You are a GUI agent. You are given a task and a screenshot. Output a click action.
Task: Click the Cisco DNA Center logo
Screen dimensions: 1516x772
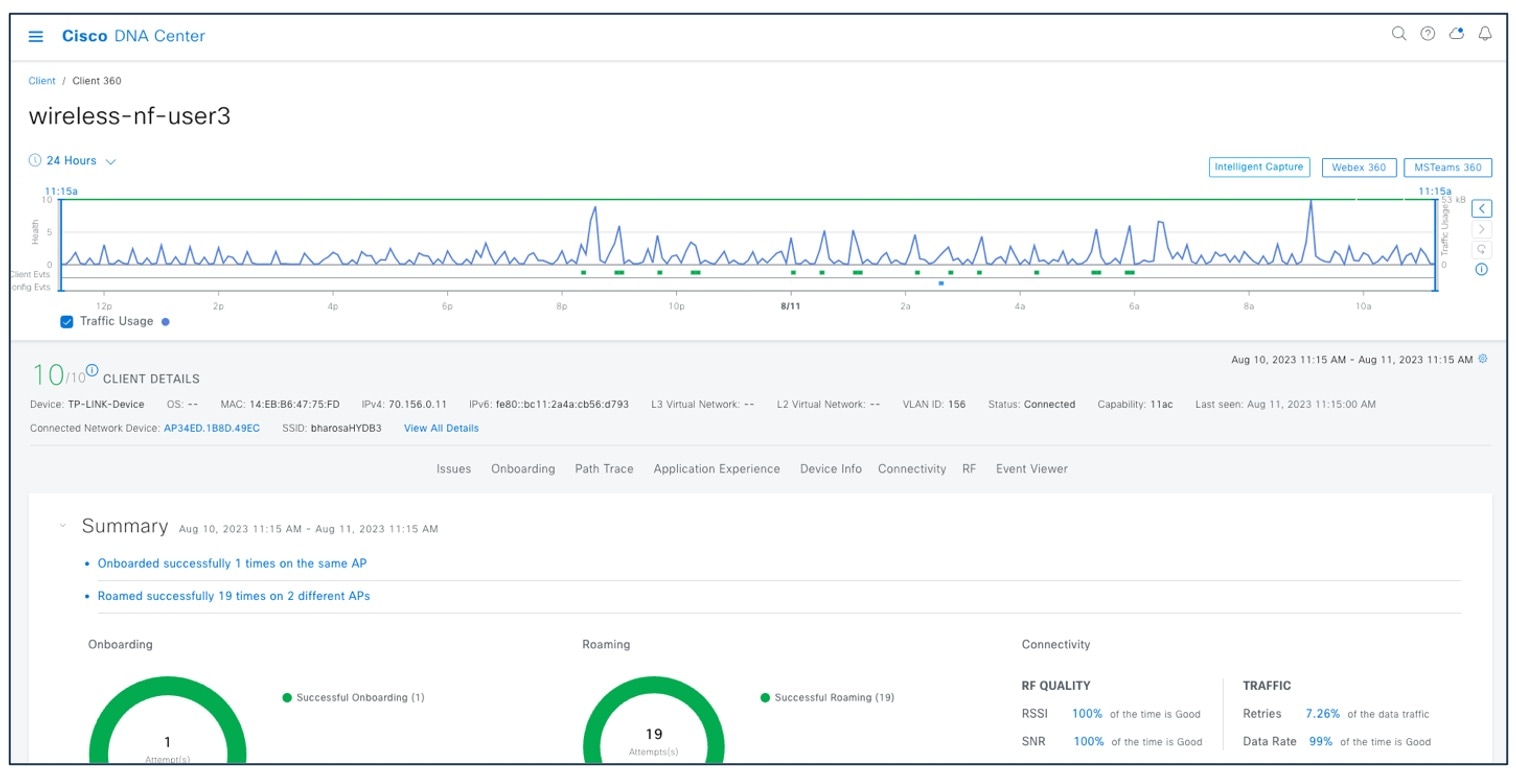pos(133,36)
